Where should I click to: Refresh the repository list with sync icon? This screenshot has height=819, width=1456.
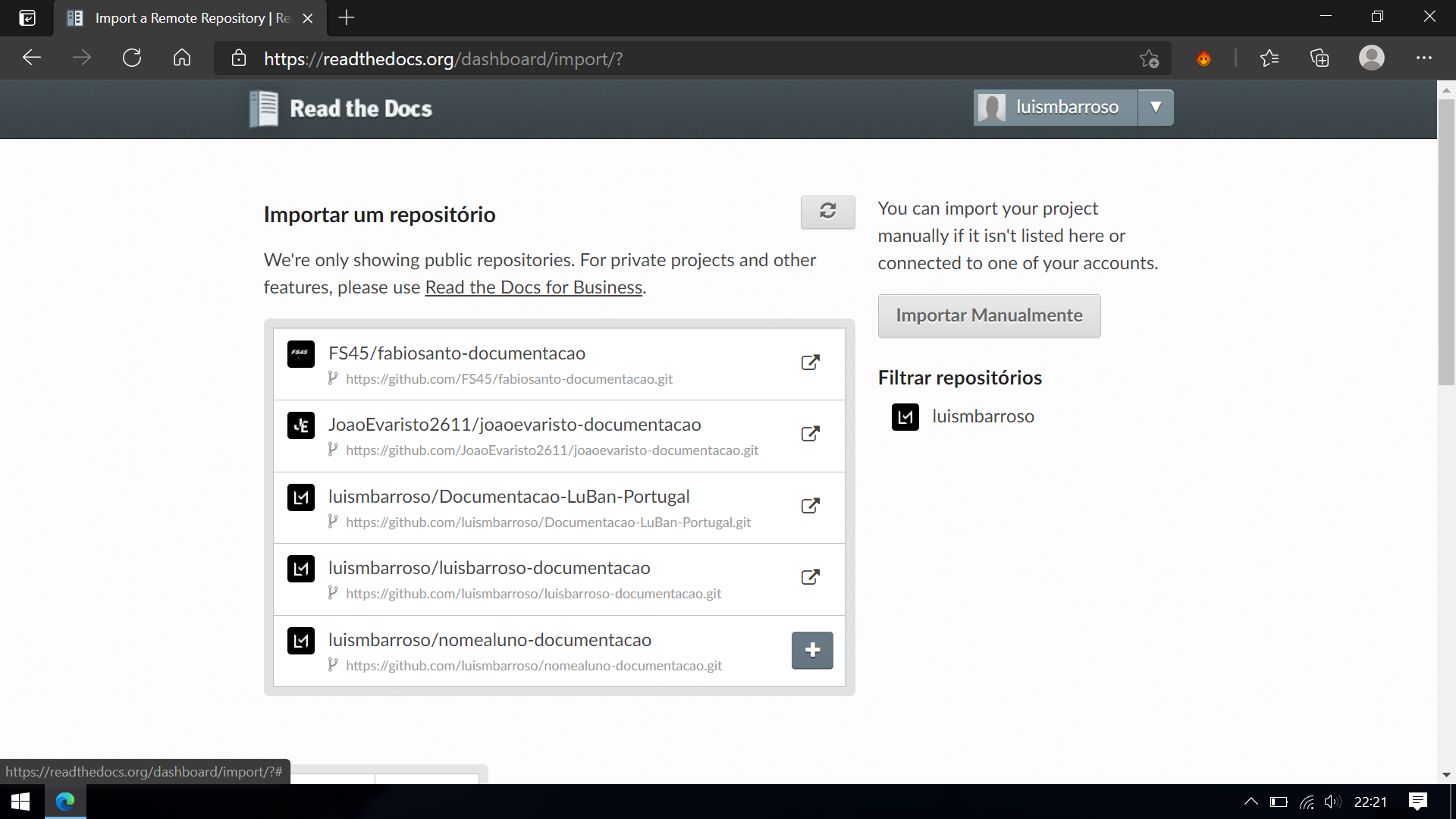(827, 212)
